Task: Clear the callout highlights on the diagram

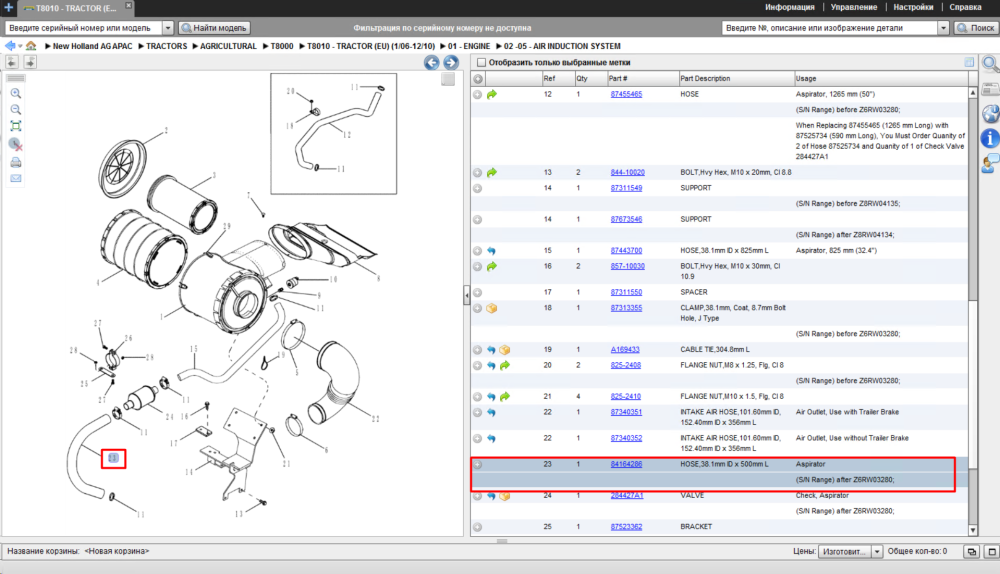Action: click(16, 145)
